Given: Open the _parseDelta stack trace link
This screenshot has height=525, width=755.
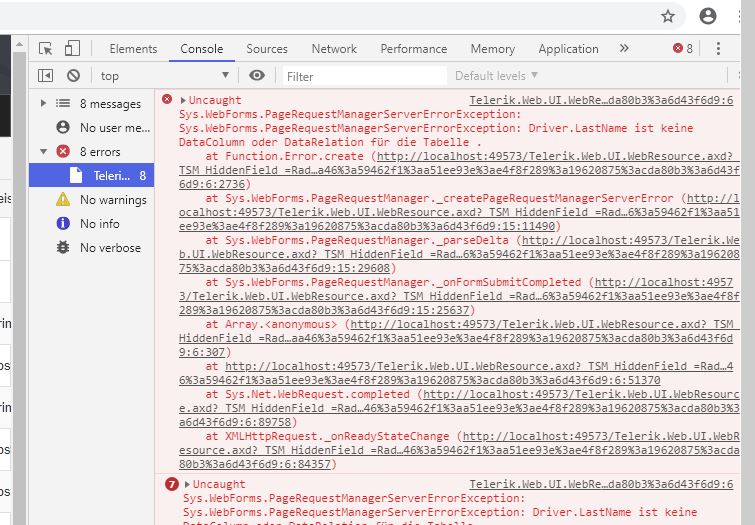Looking at the screenshot, I should (x=459, y=254).
